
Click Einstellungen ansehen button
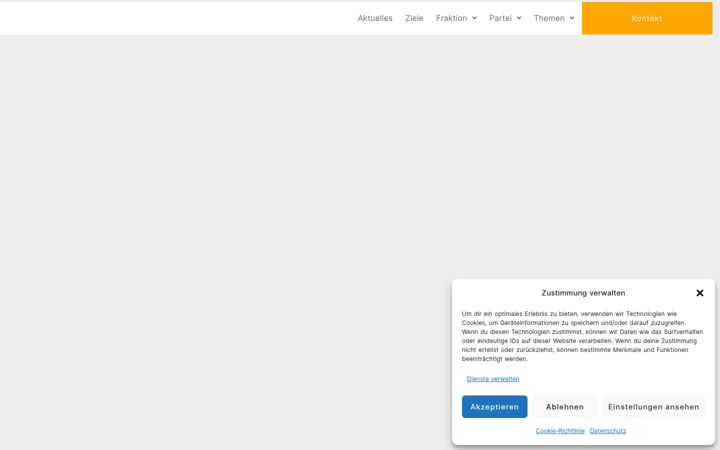point(653,407)
